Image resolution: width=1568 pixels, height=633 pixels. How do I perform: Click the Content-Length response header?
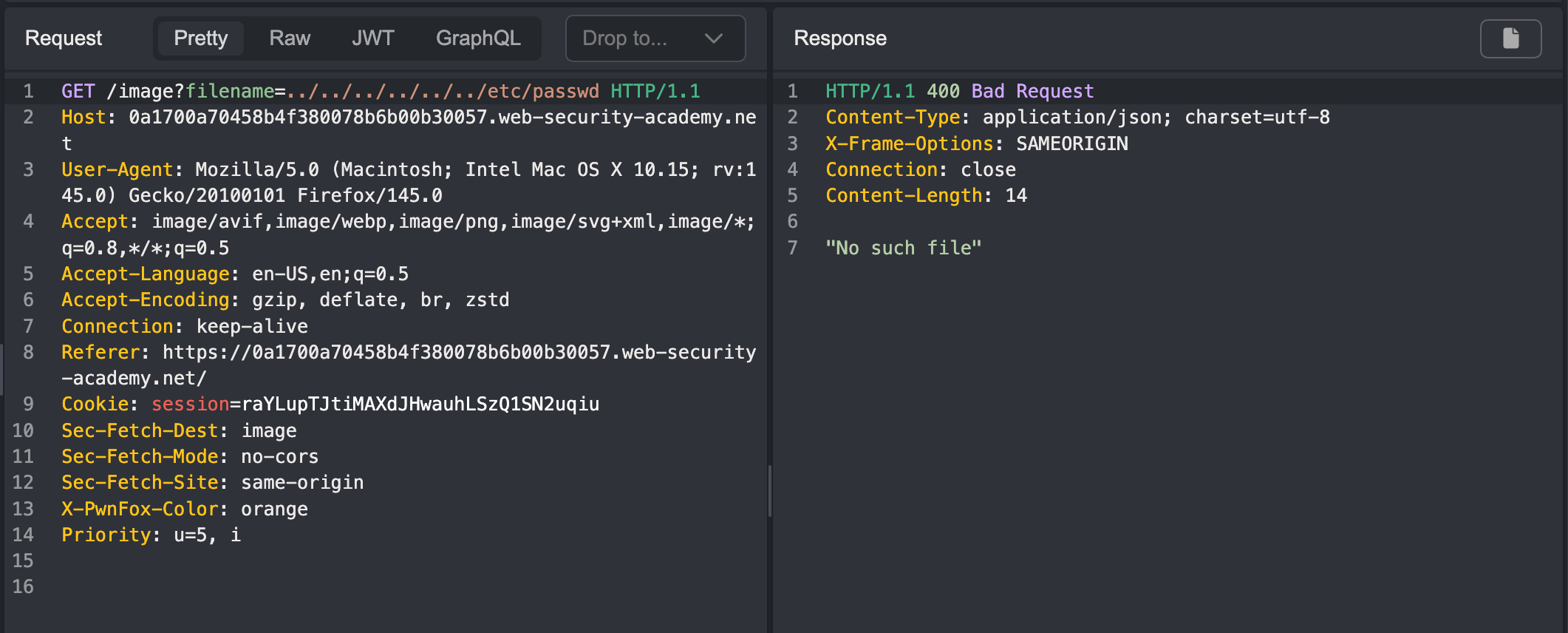(x=904, y=196)
